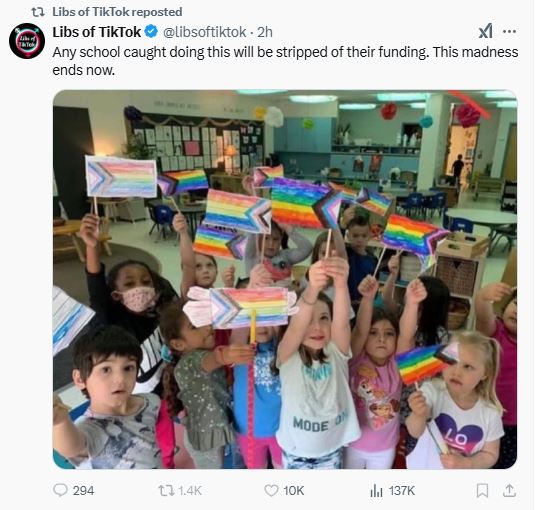Click the 294 replies count

pyautogui.click(x=83, y=491)
